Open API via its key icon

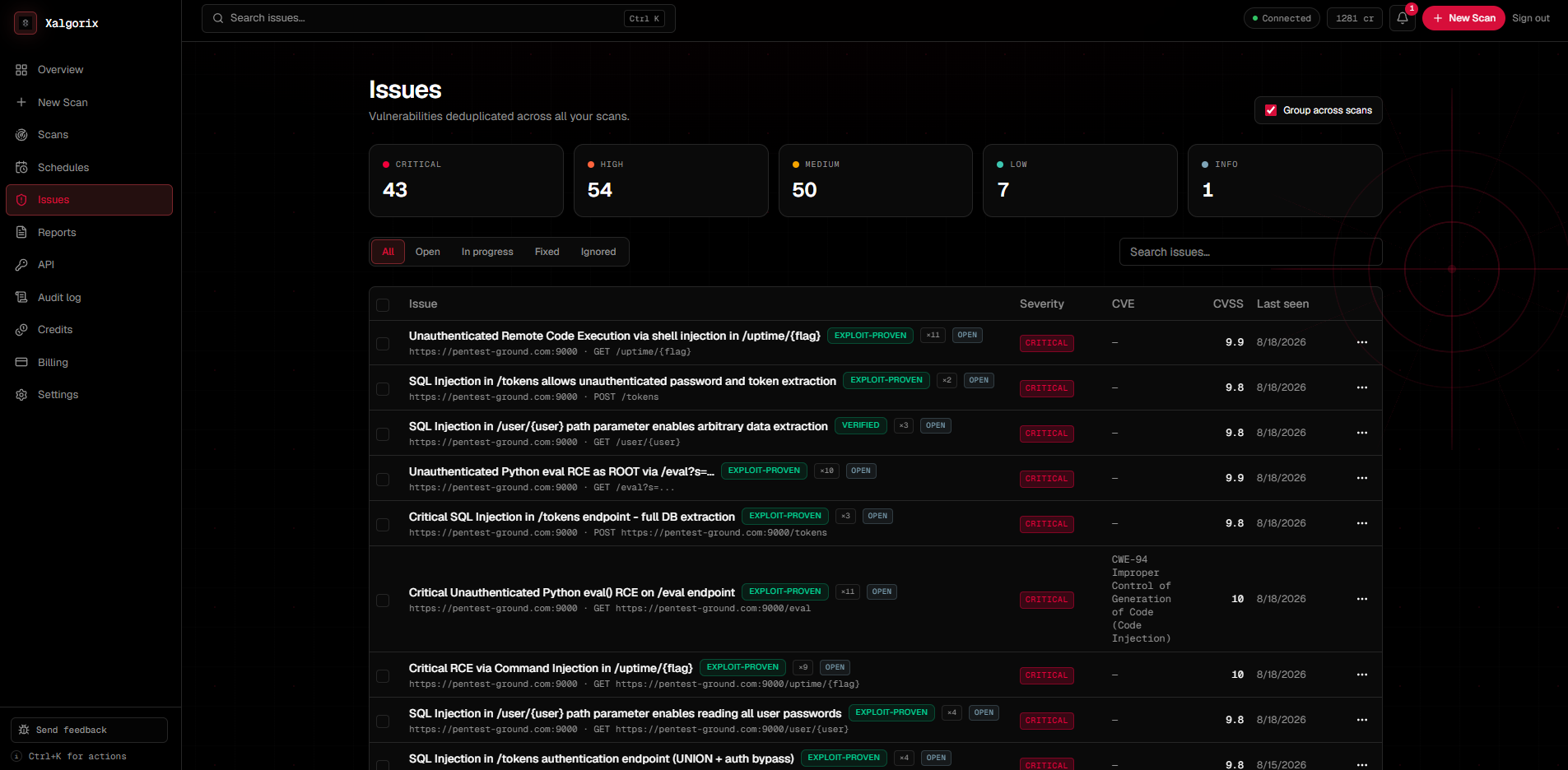pos(21,265)
